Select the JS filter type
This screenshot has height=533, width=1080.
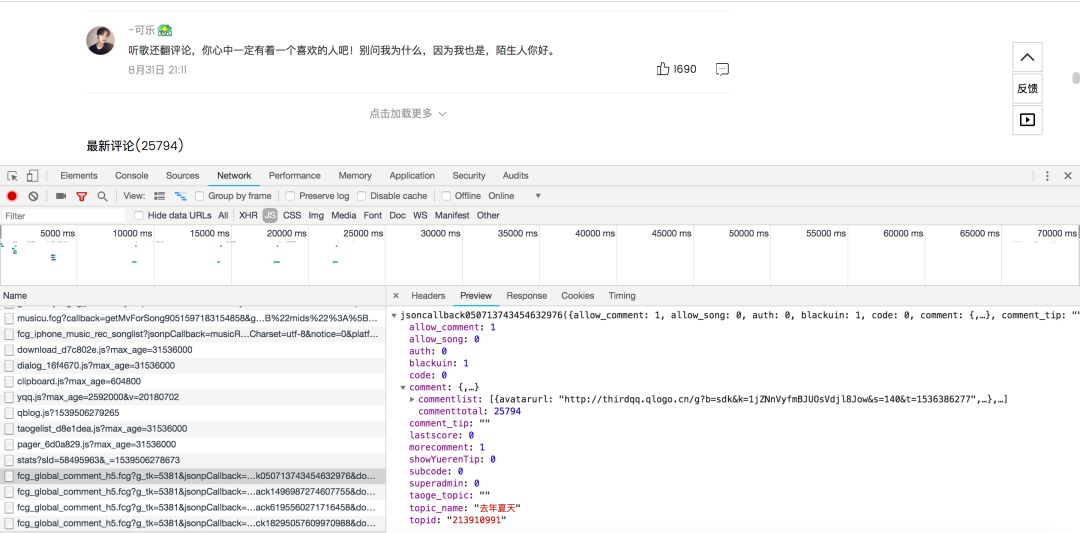point(270,216)
